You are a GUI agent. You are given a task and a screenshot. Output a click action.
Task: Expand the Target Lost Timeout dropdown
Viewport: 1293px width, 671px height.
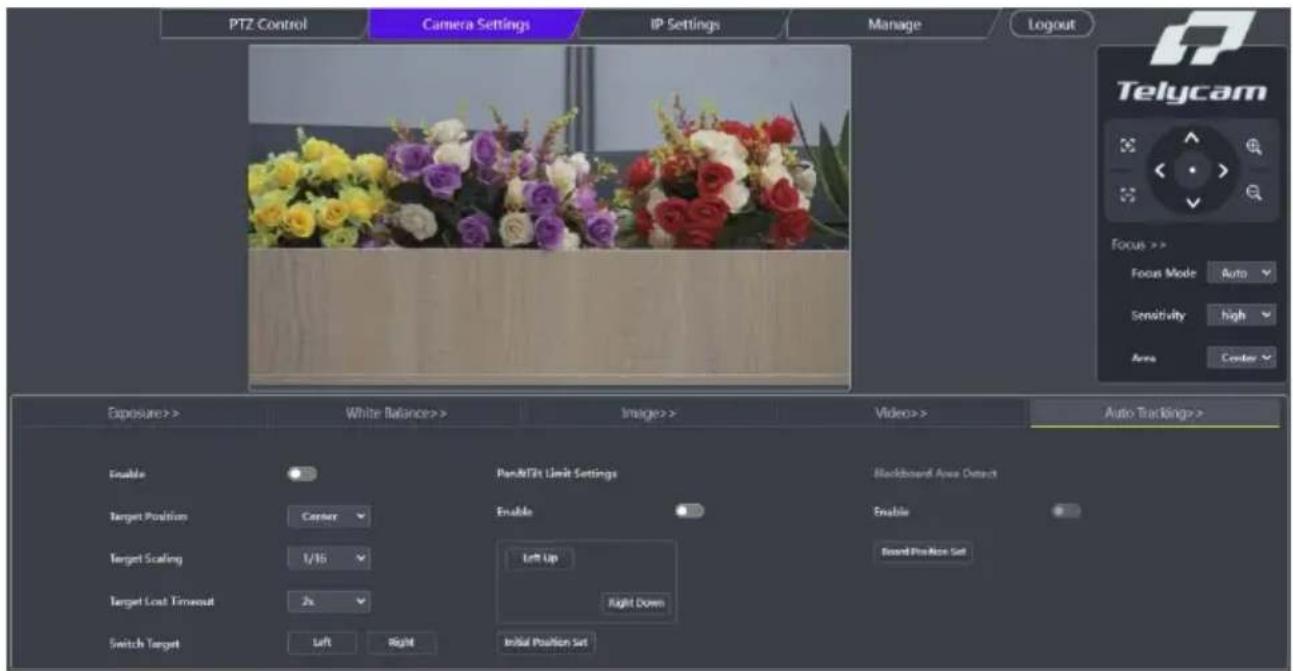[329, 603]
